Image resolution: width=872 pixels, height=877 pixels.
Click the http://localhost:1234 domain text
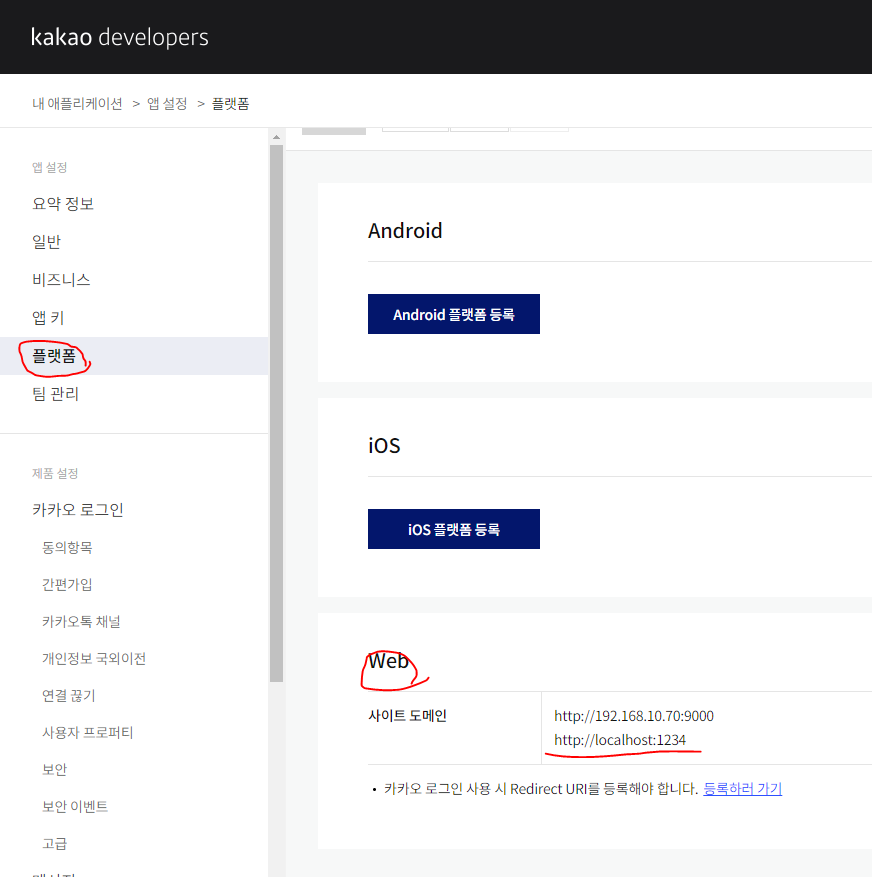click(x=620, y=740)
